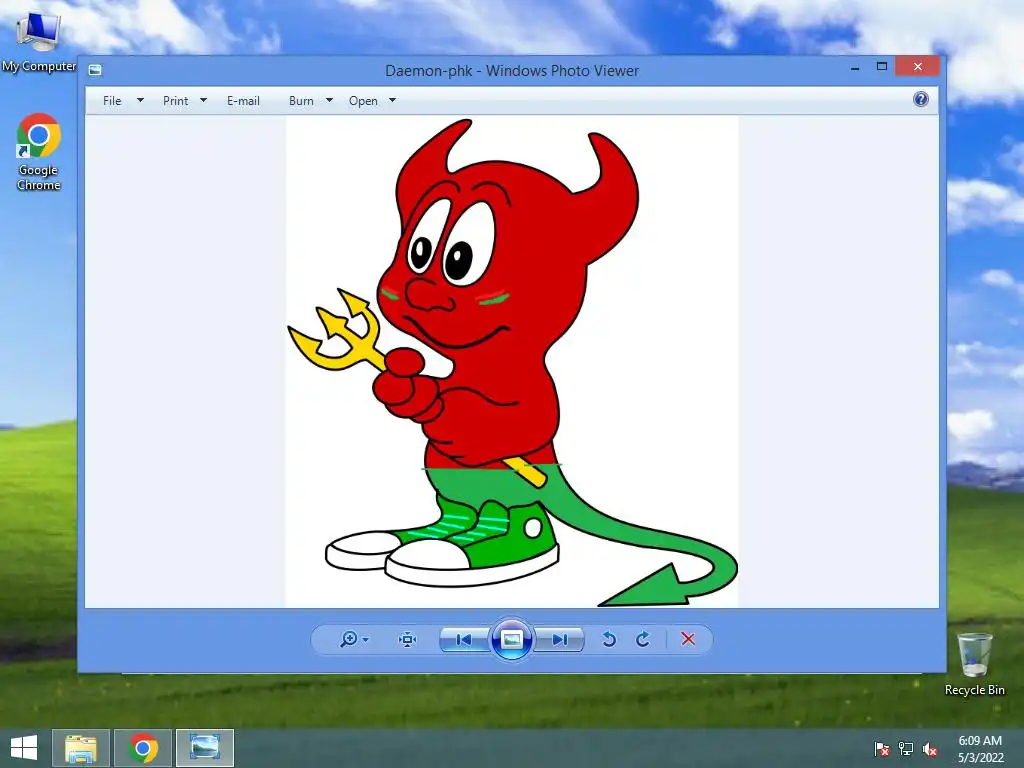
Task: Start the slide show
Action: pyautogui.click(x=511, y=639)
